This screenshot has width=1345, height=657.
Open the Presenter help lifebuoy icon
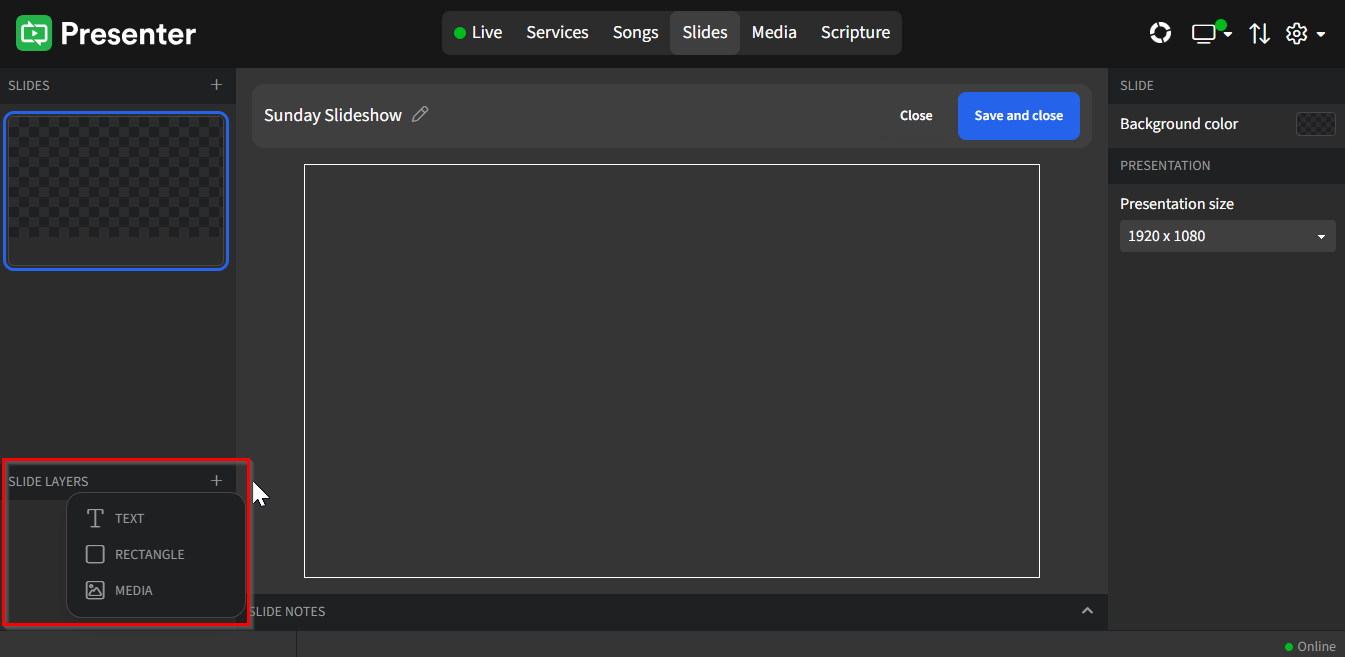coord(1160,32)
